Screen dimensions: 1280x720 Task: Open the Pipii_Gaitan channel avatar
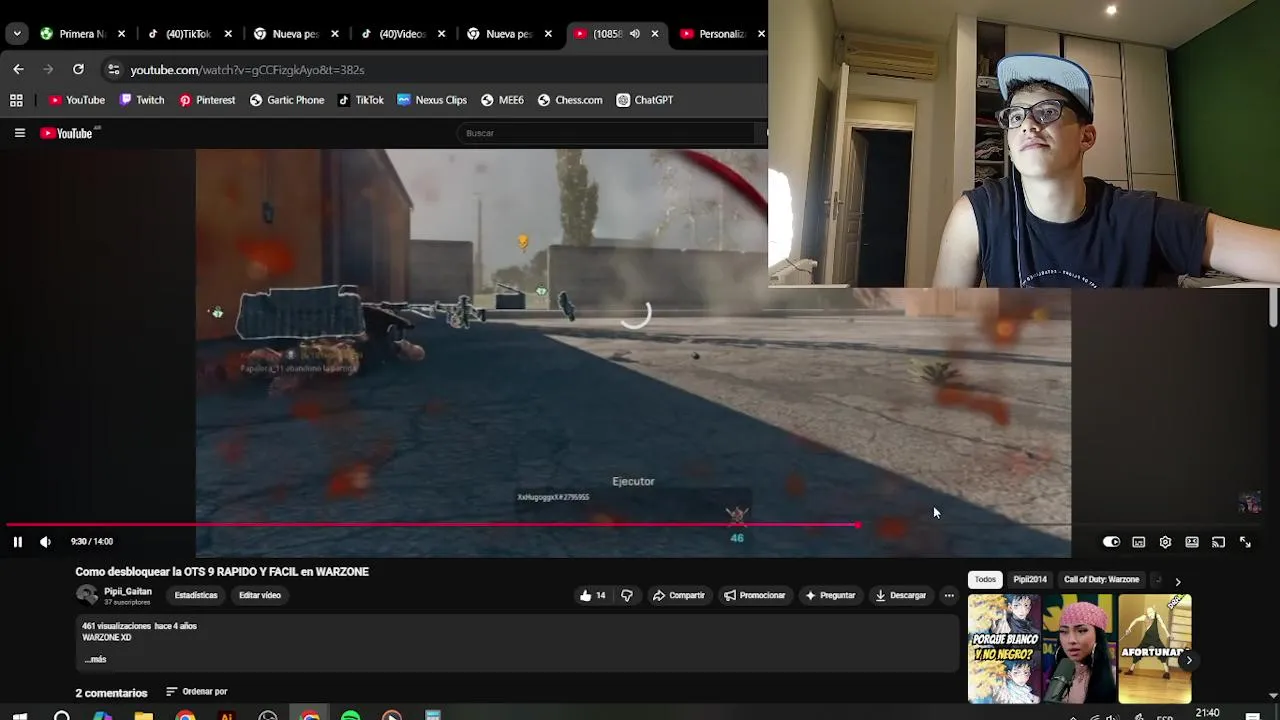pyautogui.click(x=87, y=595)
